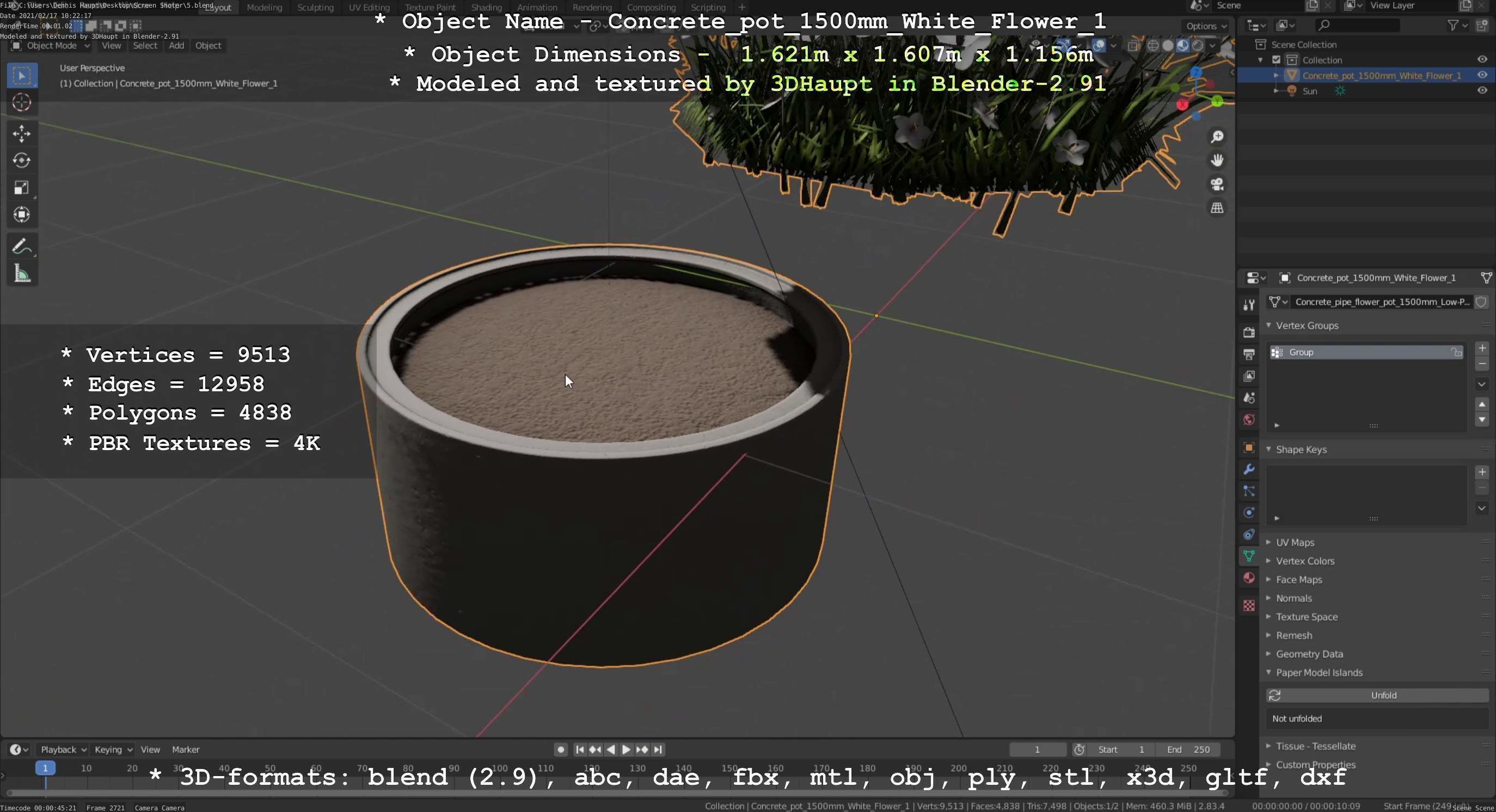Select the Scale tool
1496x812 pixels.
pyautogui.click(x=22, y=187)
